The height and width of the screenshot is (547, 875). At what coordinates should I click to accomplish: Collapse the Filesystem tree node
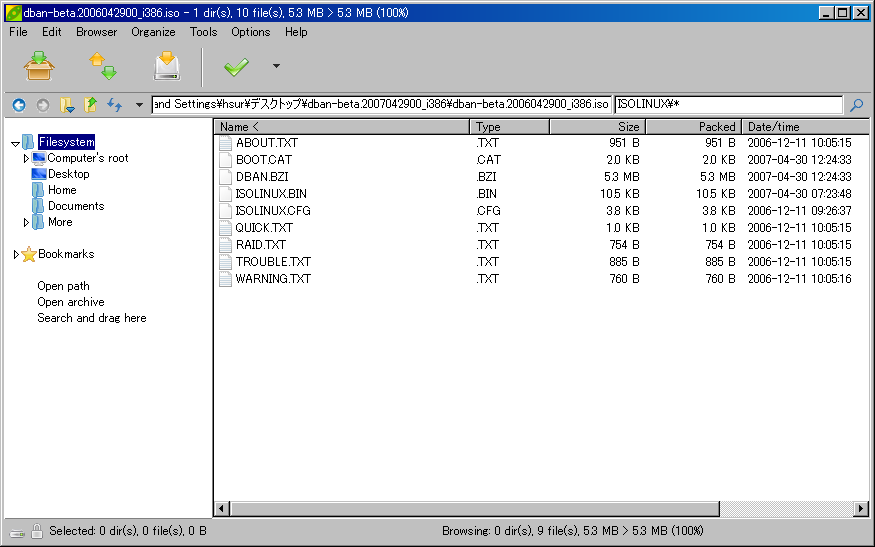(x=15, y=143)
